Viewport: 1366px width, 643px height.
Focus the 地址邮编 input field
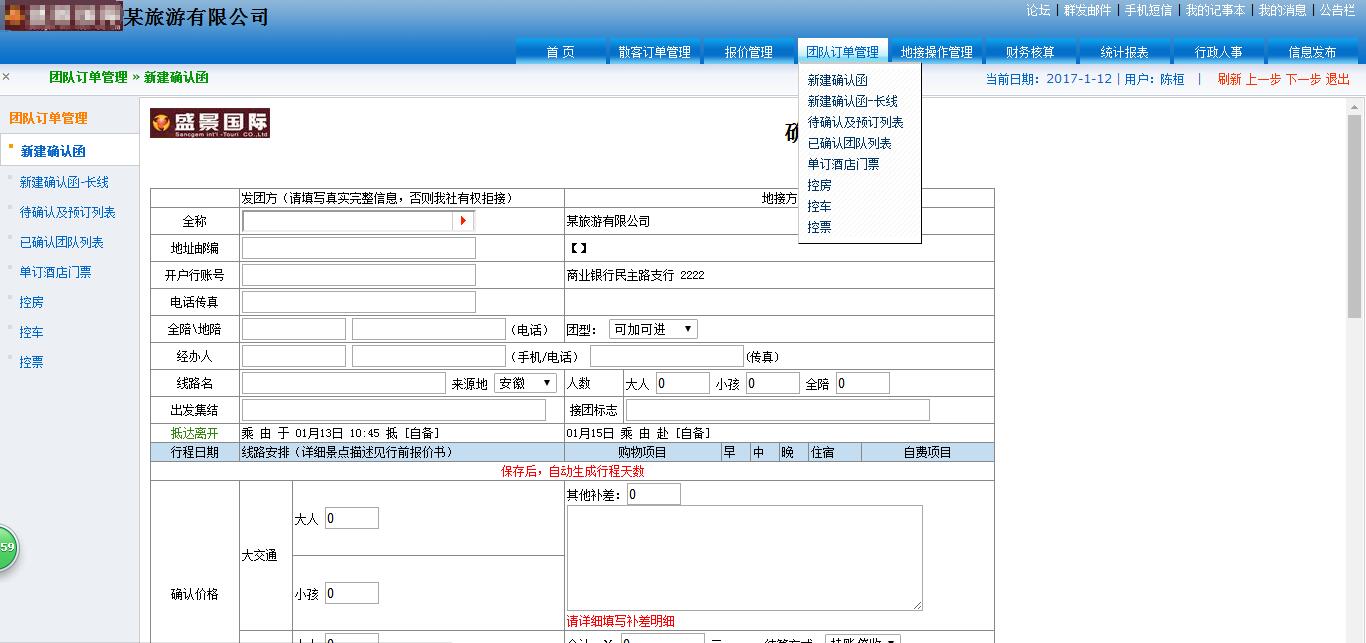tap(359, 248)
